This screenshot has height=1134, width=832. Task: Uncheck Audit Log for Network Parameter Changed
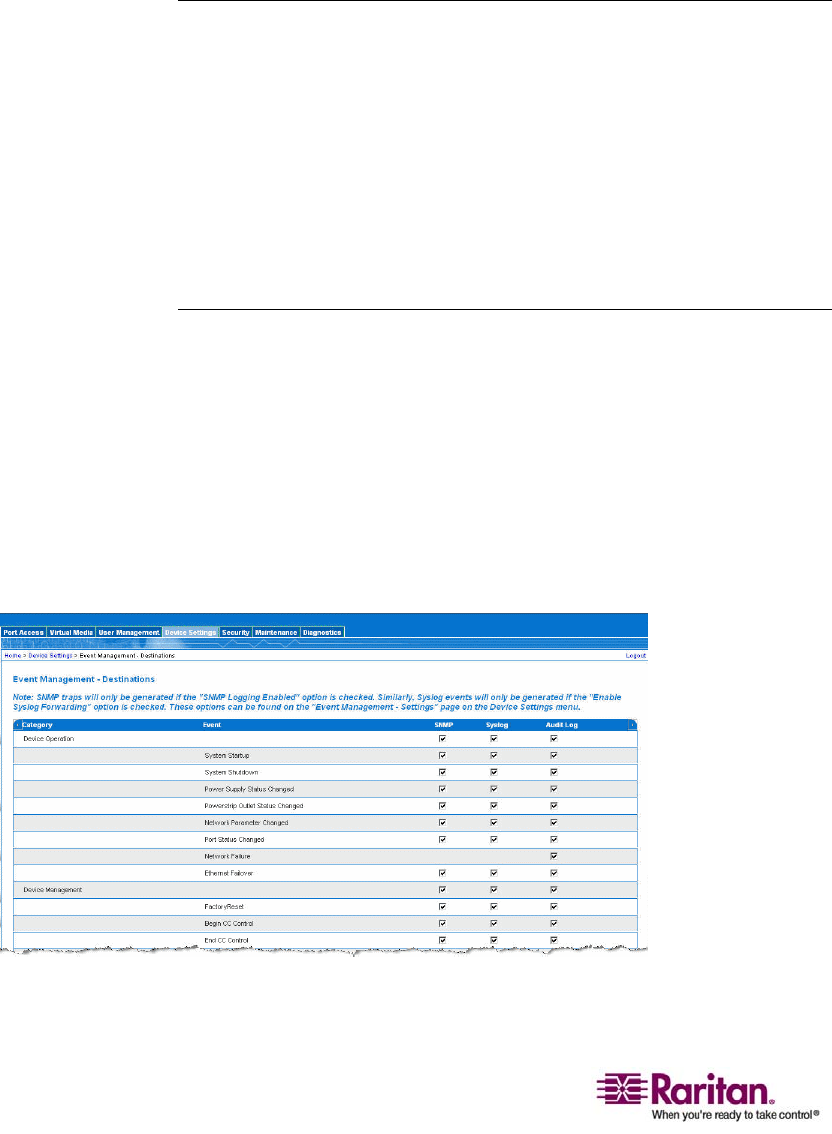pyautogui.click(x=553, y=822)
